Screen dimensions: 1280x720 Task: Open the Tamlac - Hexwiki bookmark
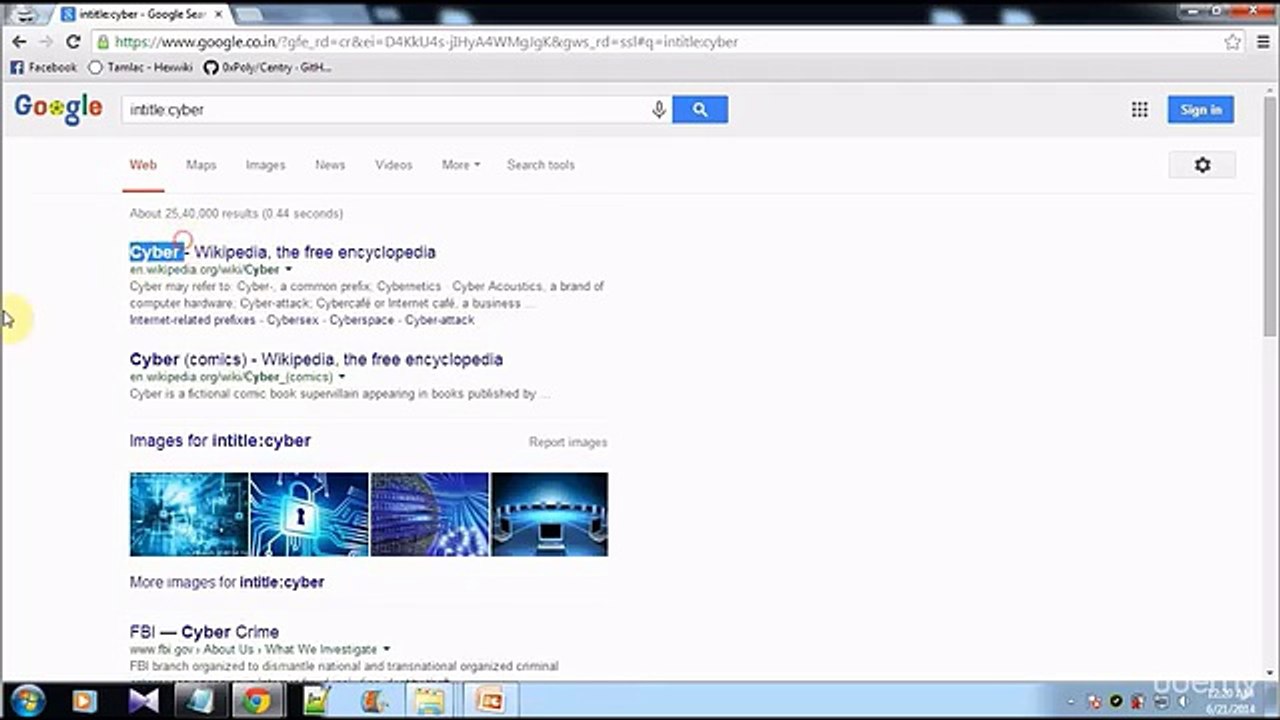[140, 67]
